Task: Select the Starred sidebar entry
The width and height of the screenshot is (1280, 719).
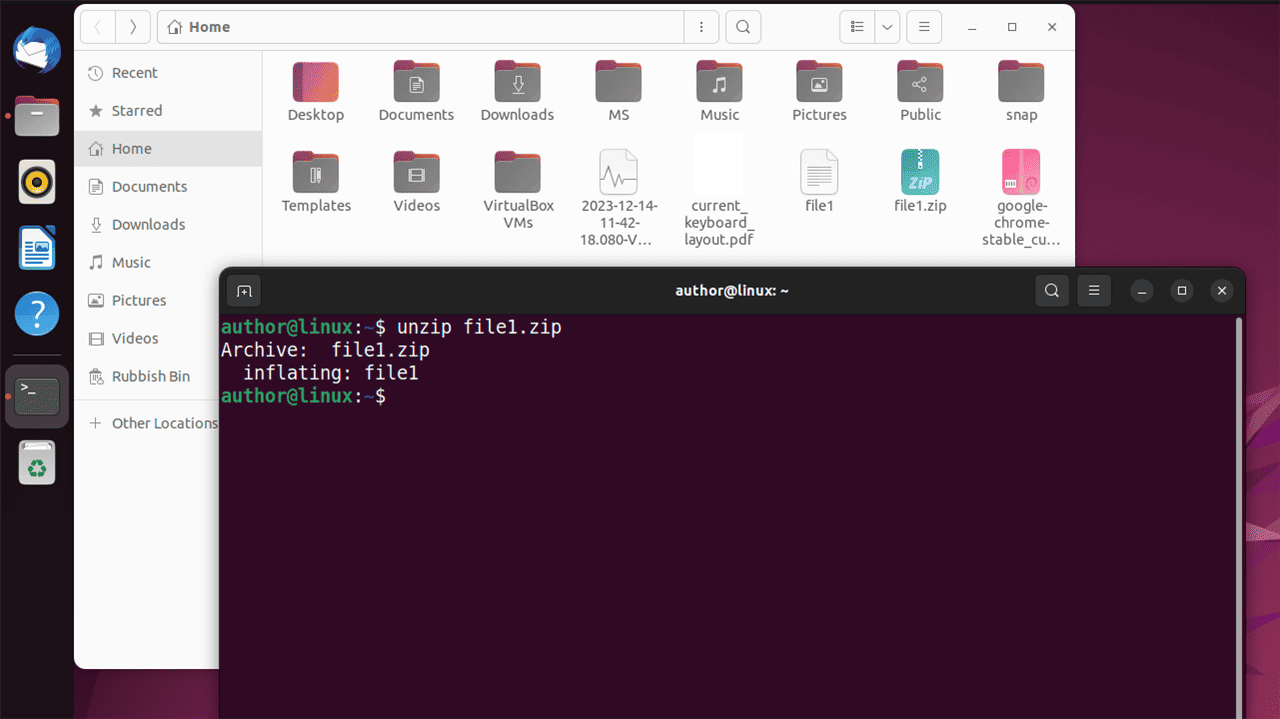Action: click(137, 110)
